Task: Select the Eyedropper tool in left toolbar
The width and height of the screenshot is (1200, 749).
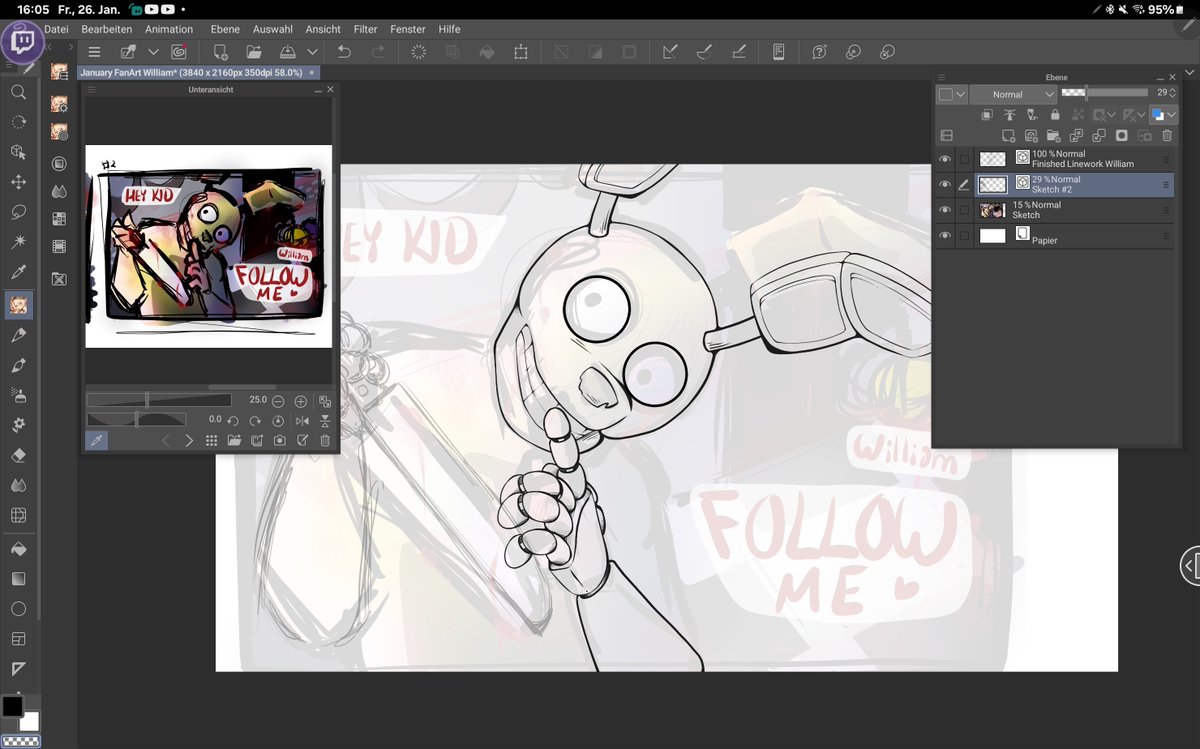Action: [18, 272]
